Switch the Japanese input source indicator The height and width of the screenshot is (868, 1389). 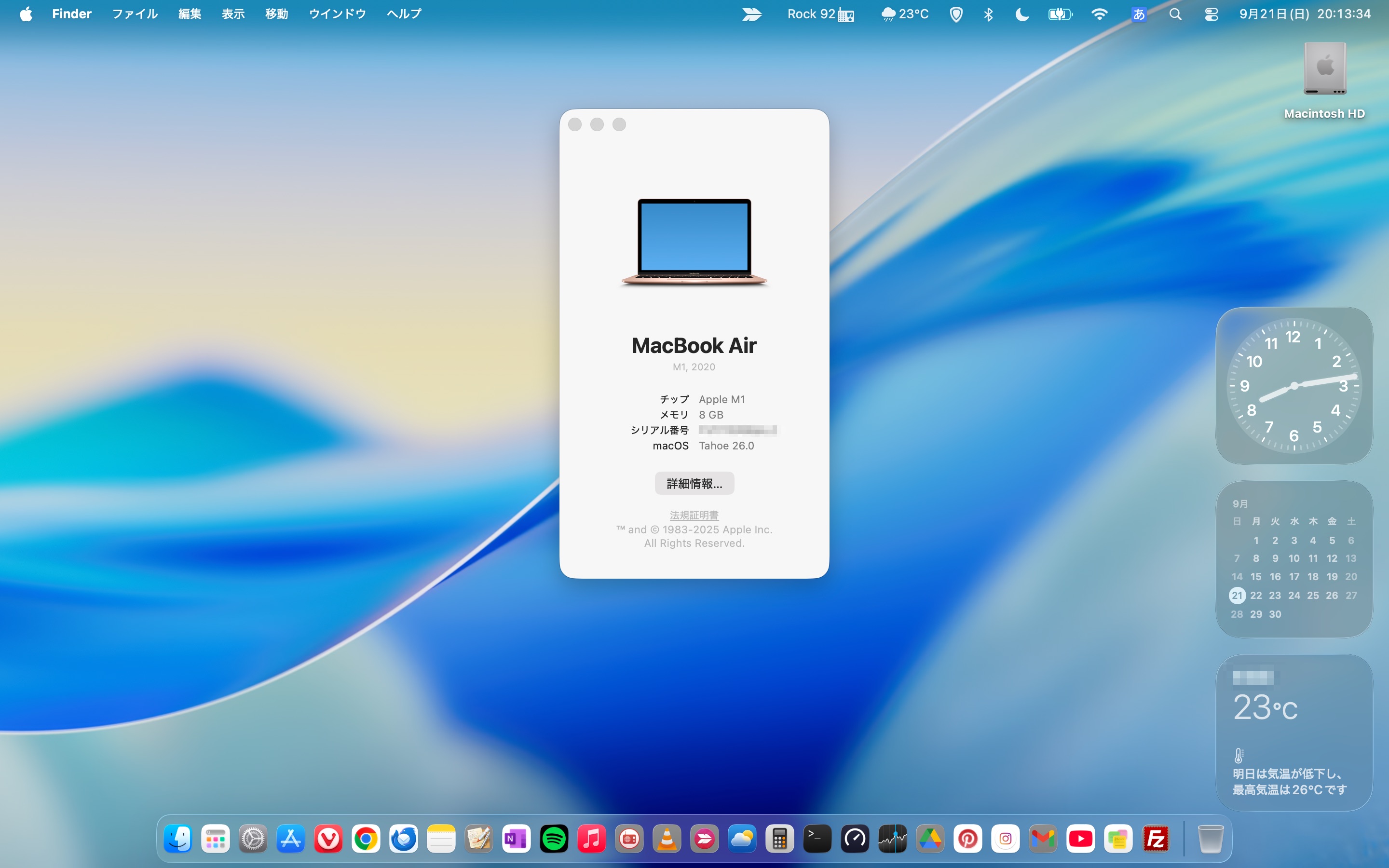tap(1139, 14)
